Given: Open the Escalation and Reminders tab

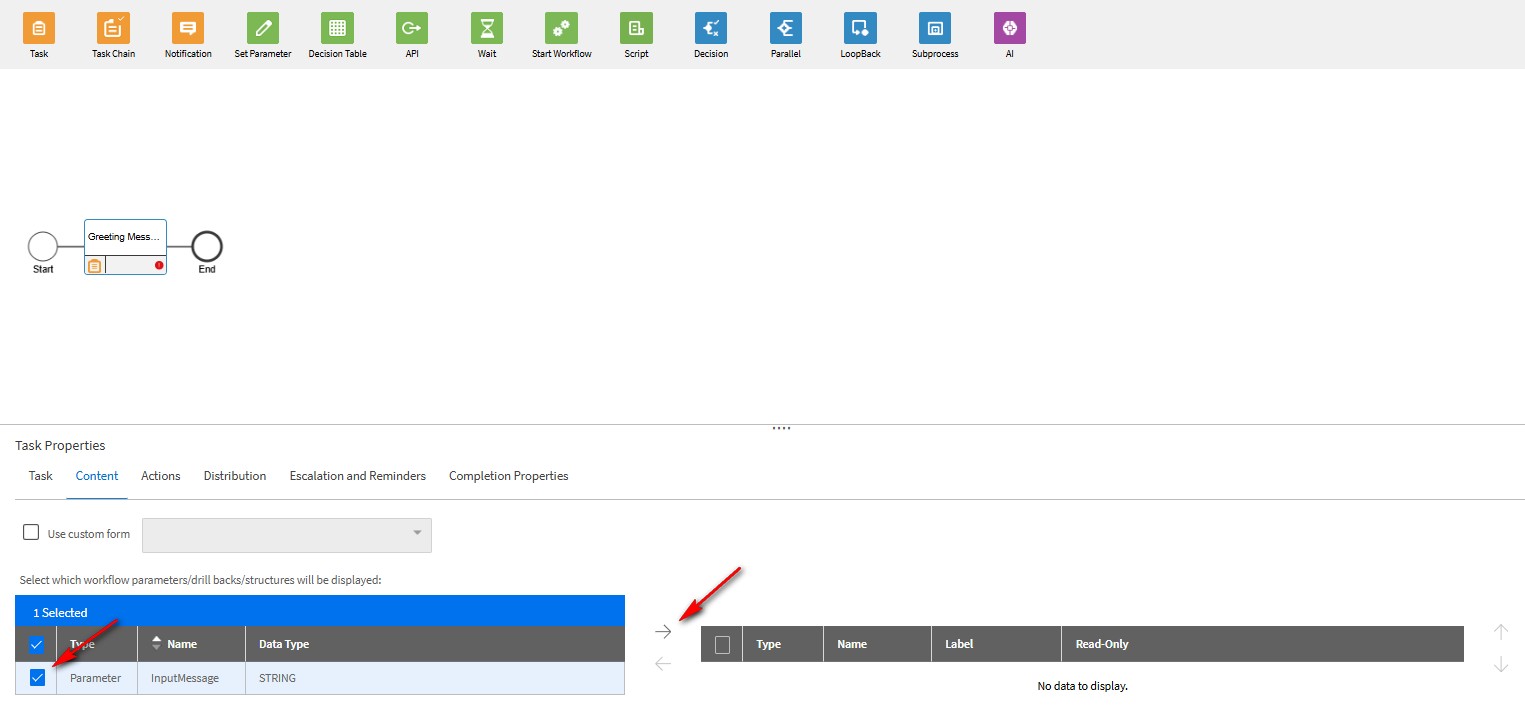Looking at the screenshot, I should pyautogui.click(x=357, y=476).
